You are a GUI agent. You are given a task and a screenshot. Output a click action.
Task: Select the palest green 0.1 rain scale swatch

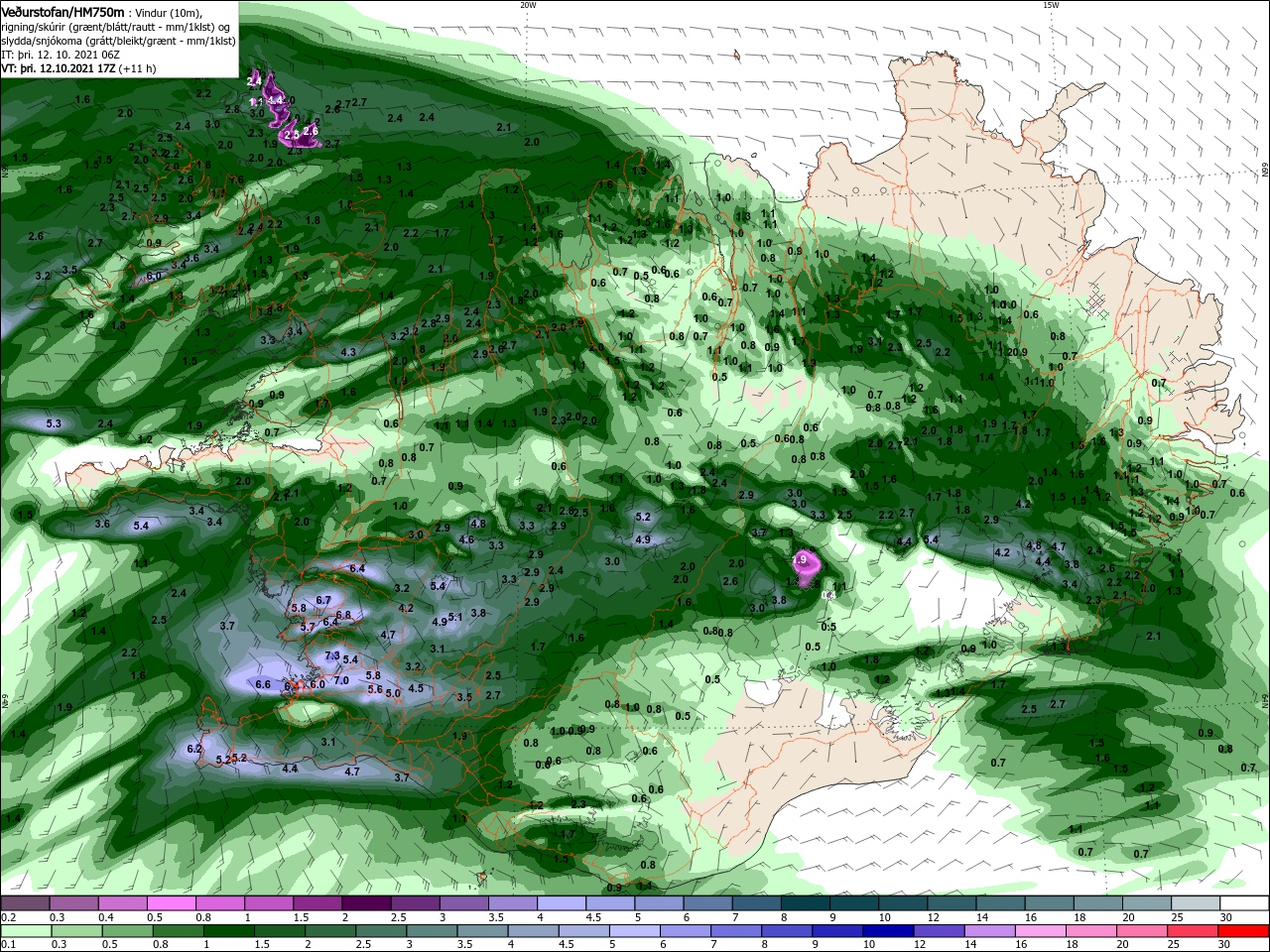coord(25,932)
